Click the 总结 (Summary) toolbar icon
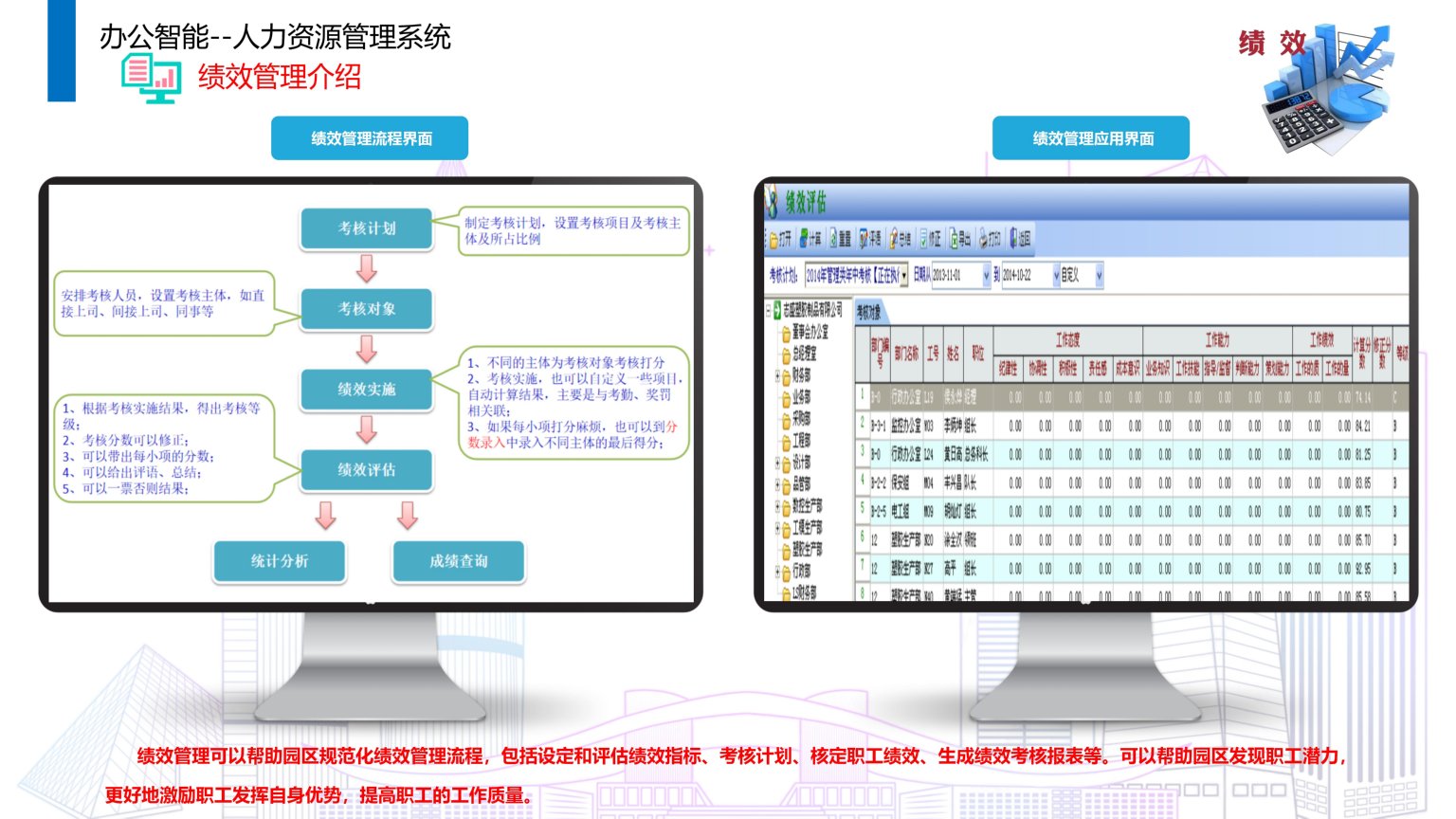The height and width of the screenshot is (819, 1456). (902, 237)
